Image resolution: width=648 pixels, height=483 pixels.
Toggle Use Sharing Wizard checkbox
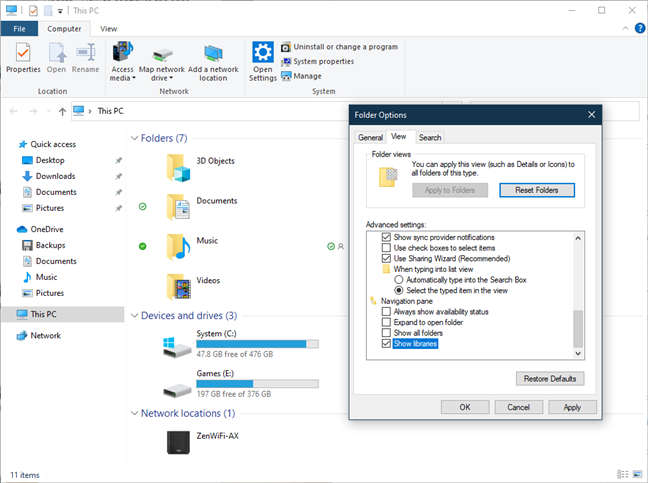click(386, 259)
